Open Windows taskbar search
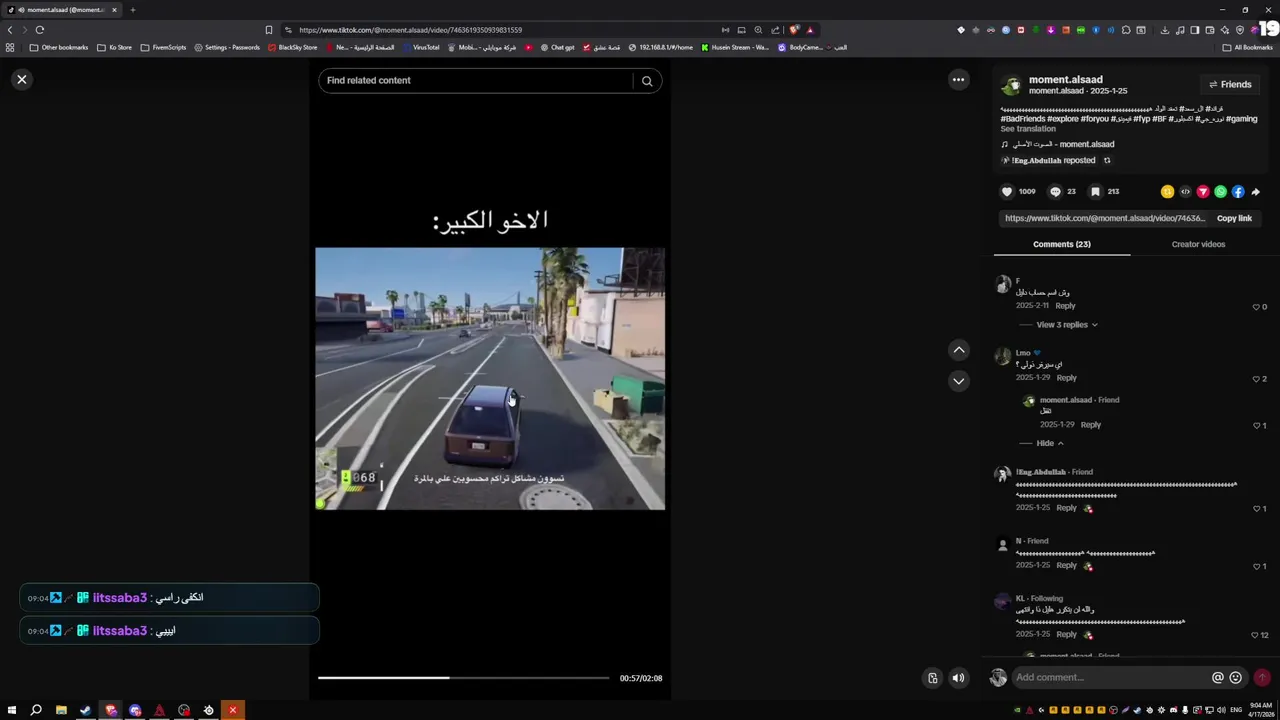The image size is (1280, 720). point(36,710)
